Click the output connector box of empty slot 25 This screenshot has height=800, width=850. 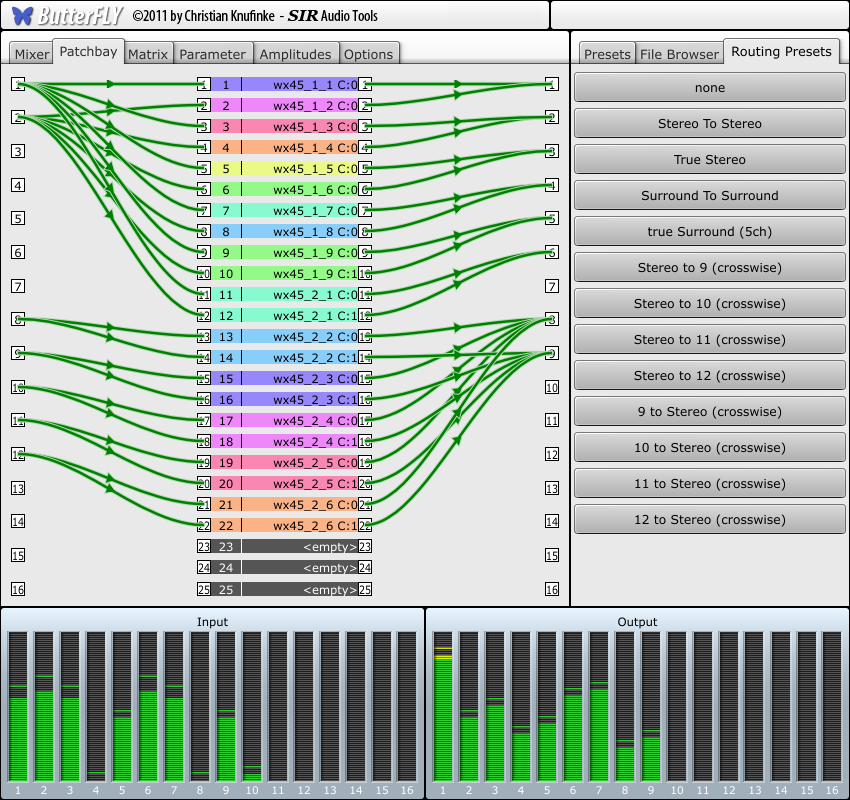[x=365, y=589]
